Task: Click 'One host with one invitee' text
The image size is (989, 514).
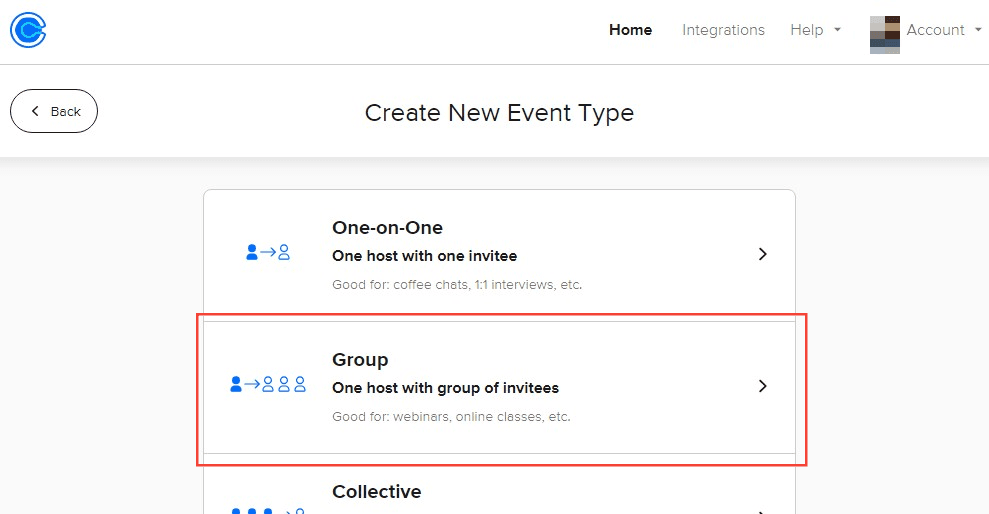Action: [x=424, y=256]
